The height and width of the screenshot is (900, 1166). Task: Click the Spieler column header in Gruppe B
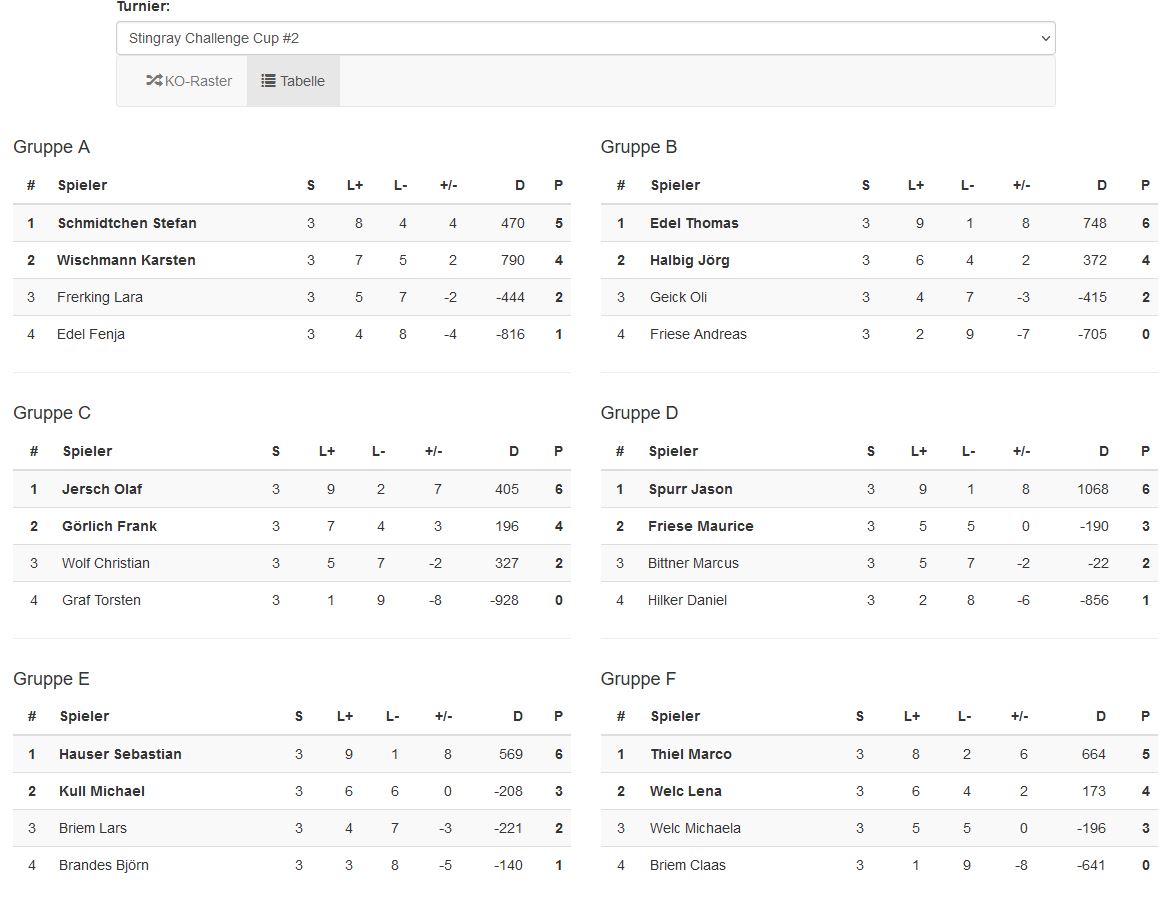pos(675,185)
